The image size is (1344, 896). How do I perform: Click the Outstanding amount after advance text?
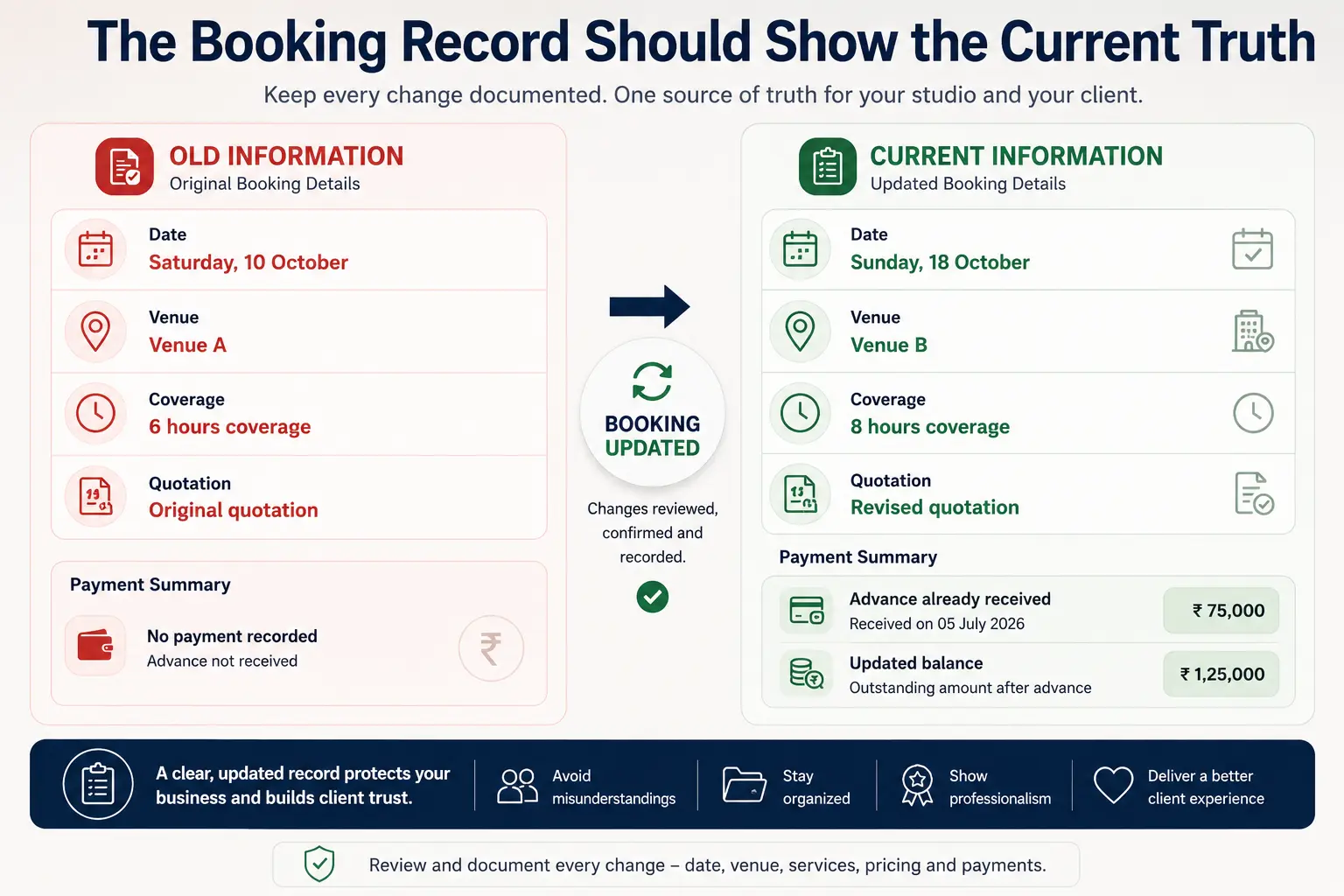(x=970, y=688)
